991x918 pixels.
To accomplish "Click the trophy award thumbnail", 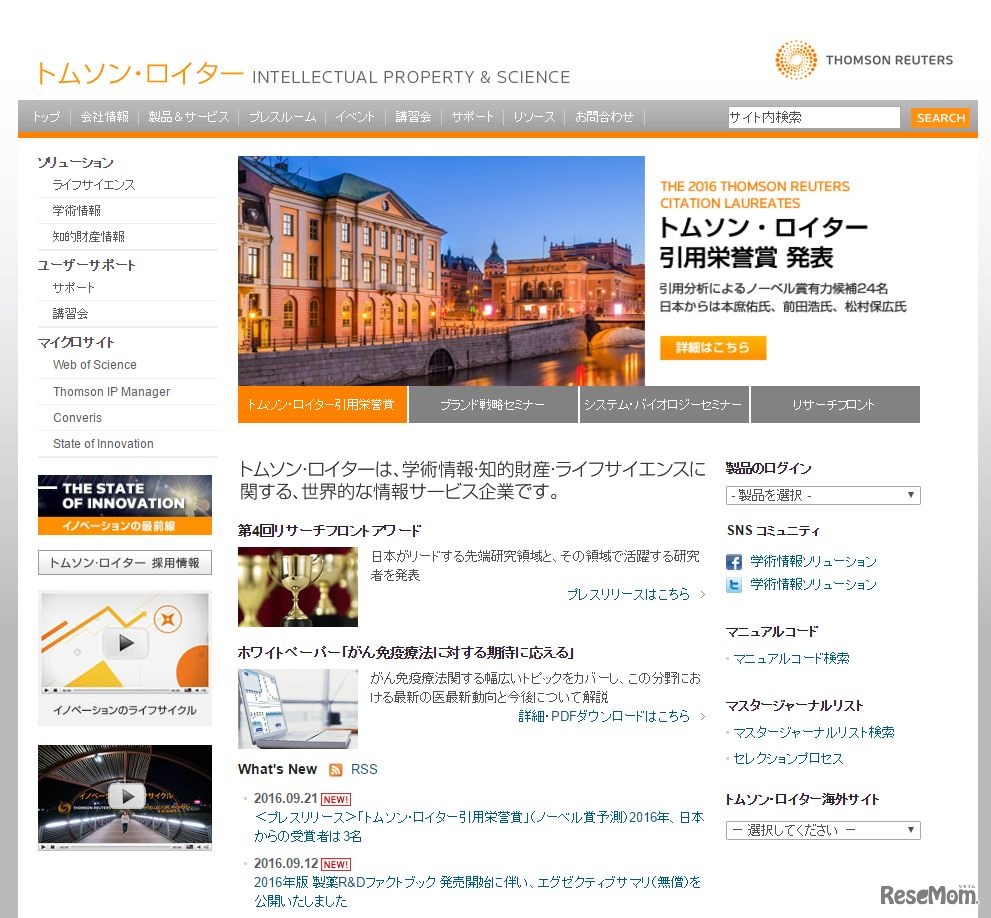I will [x=298, y=587].
